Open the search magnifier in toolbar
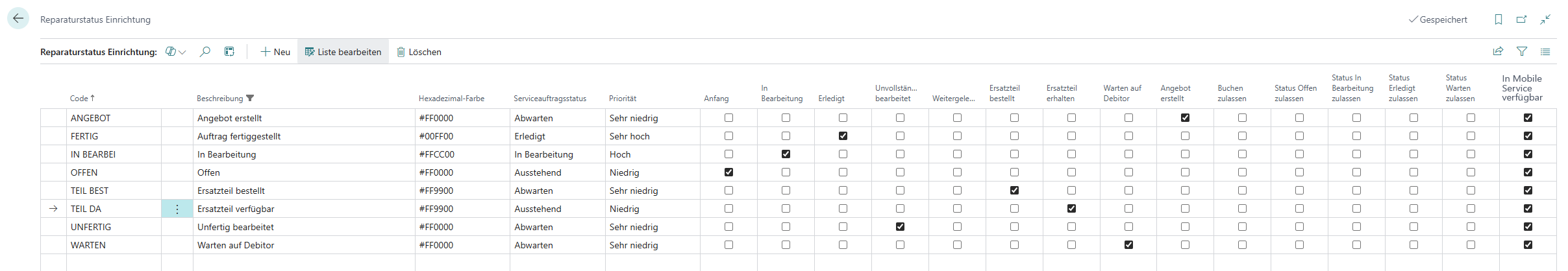1568x271 pixels. [205, 52]
